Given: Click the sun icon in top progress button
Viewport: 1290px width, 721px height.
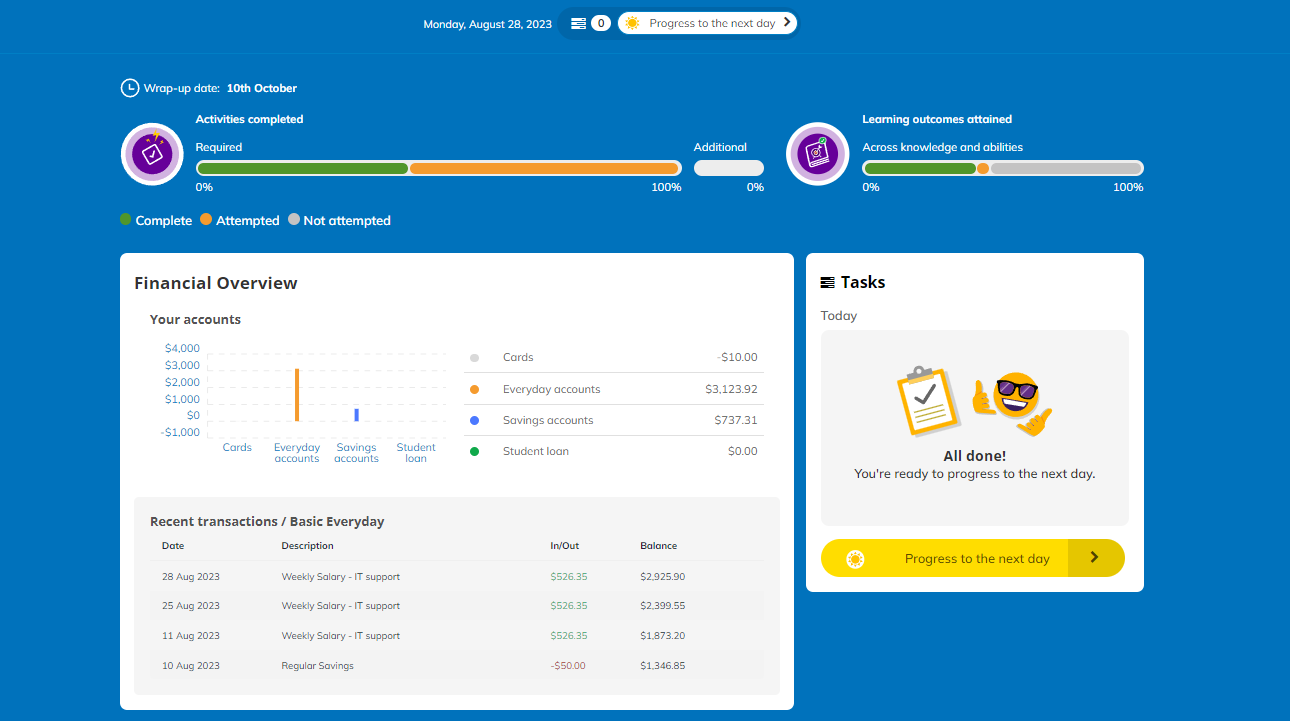Looking at the screenshot, I should (x=632, y=23).
